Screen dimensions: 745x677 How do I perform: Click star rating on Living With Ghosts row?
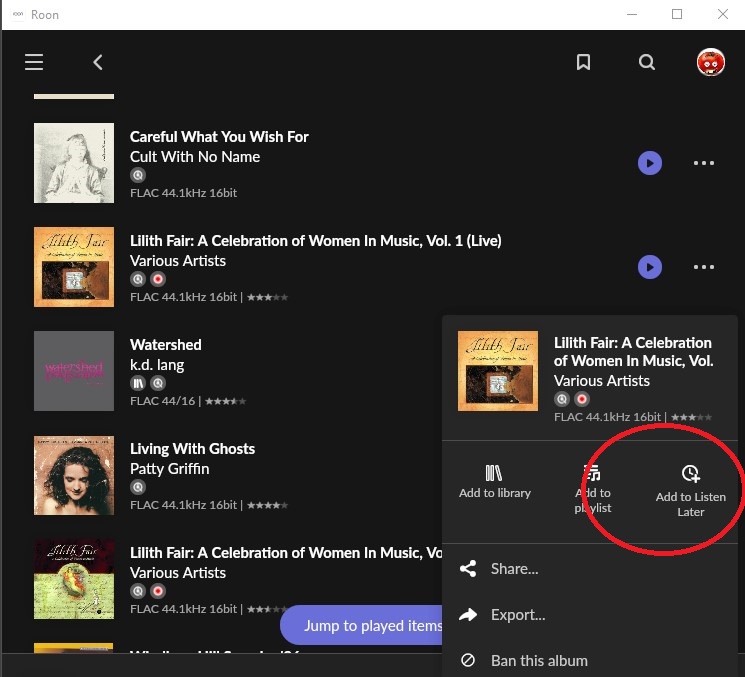coord(267,505)
